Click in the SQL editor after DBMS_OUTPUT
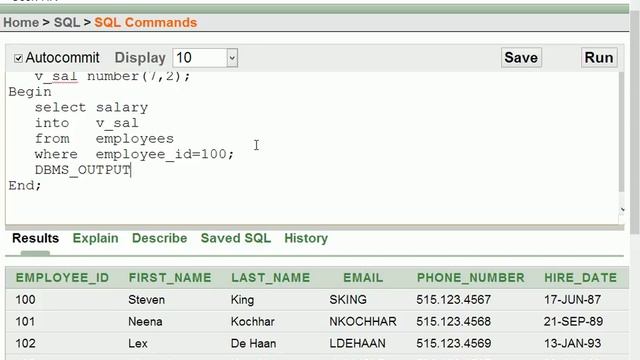 (x=131, y=170)
